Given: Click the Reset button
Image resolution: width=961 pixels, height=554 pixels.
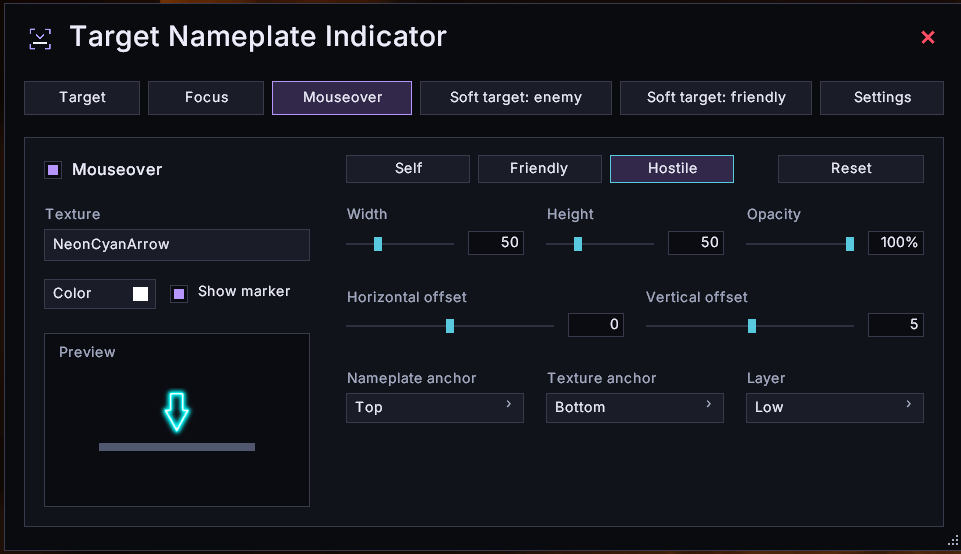Looking at the screenshot, I should click(851, 169).
